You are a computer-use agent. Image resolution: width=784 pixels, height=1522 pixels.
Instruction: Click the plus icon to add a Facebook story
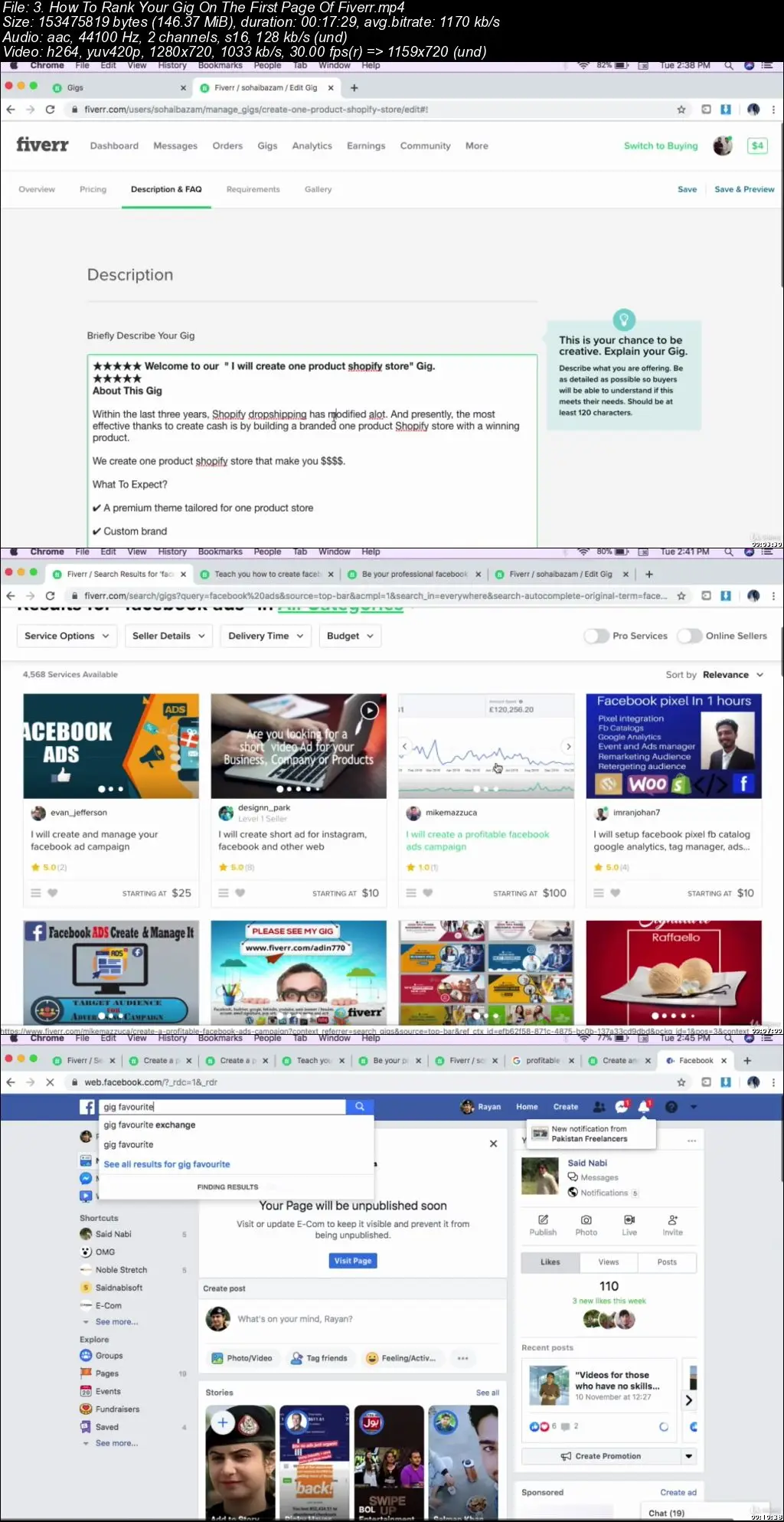pos(223,1422)
